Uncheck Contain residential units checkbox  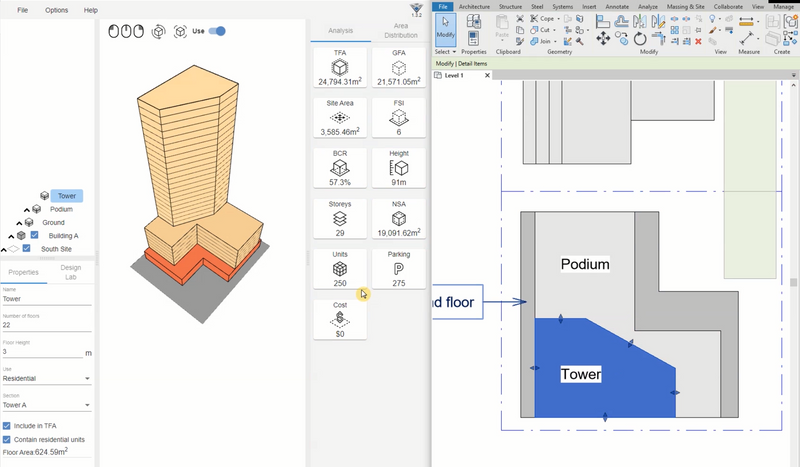(x=8, y=439)
